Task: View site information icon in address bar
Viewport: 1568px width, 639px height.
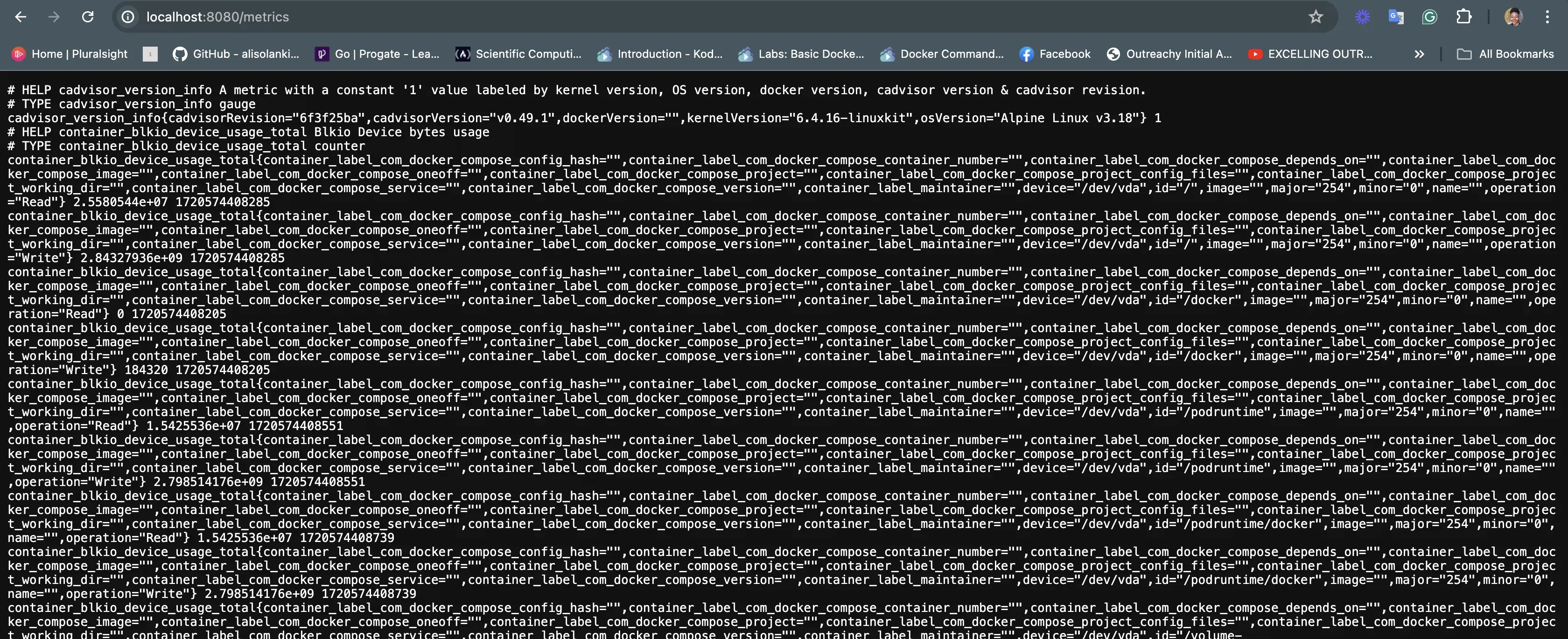Action: pos(128,17)
